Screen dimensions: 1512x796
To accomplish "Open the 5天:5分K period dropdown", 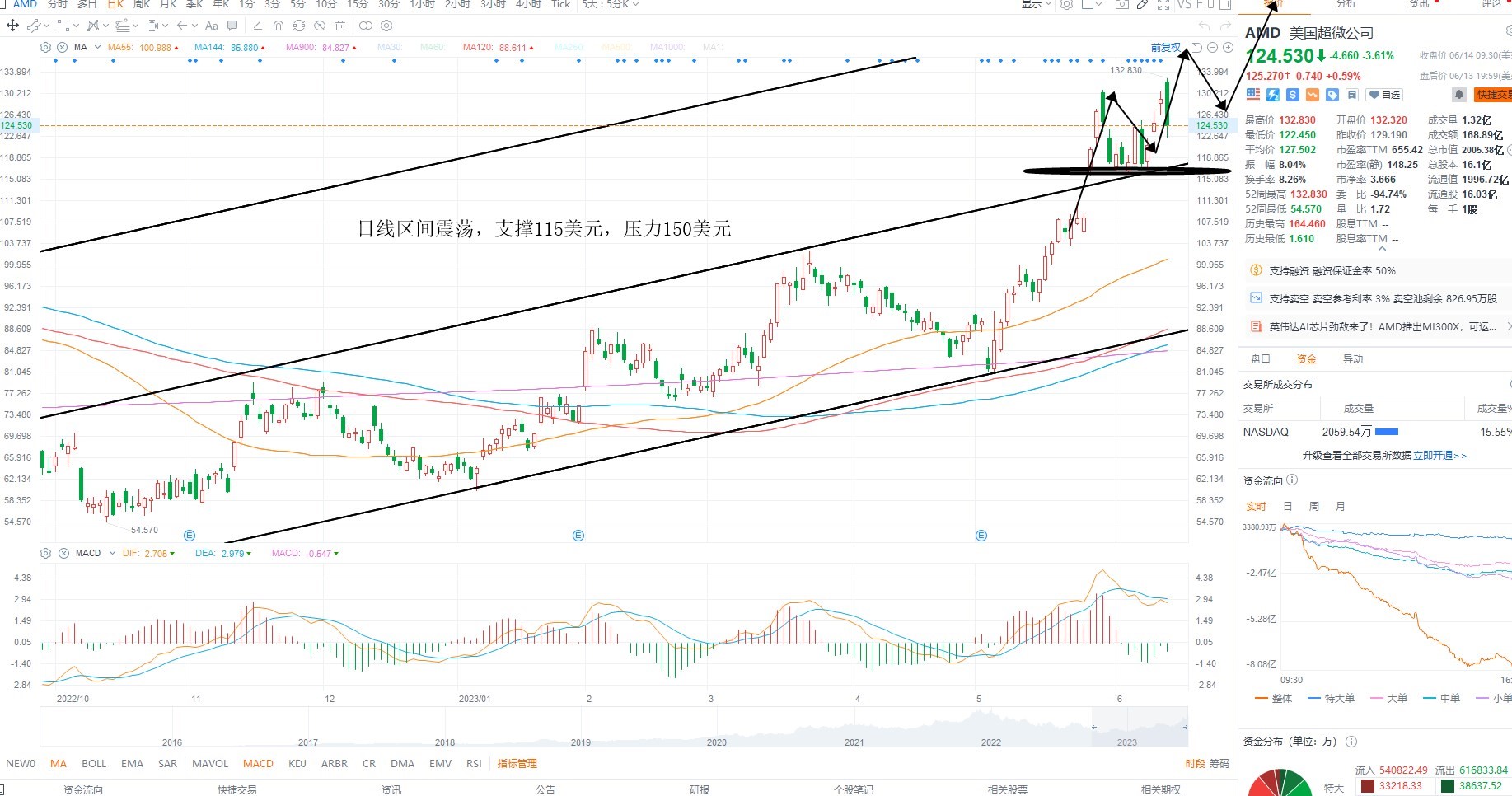I will tap(610, 4).
